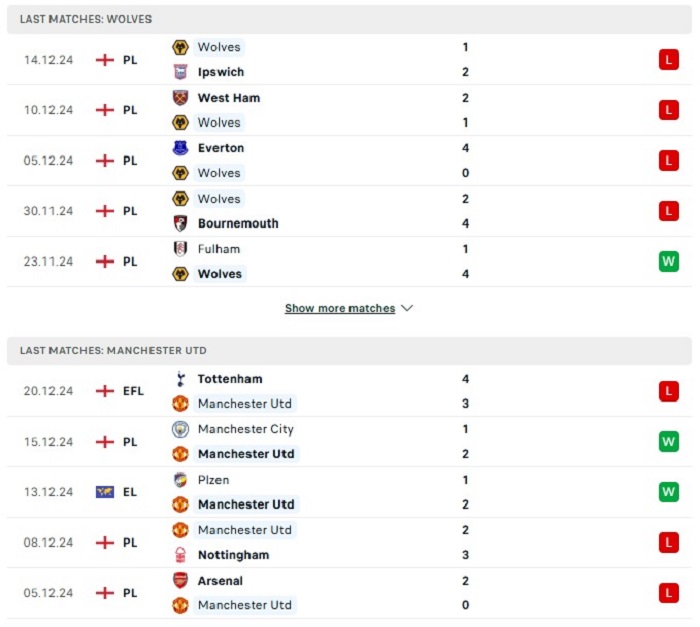
Task: Click the Bournemouth club crest icon
Action: 180,223
